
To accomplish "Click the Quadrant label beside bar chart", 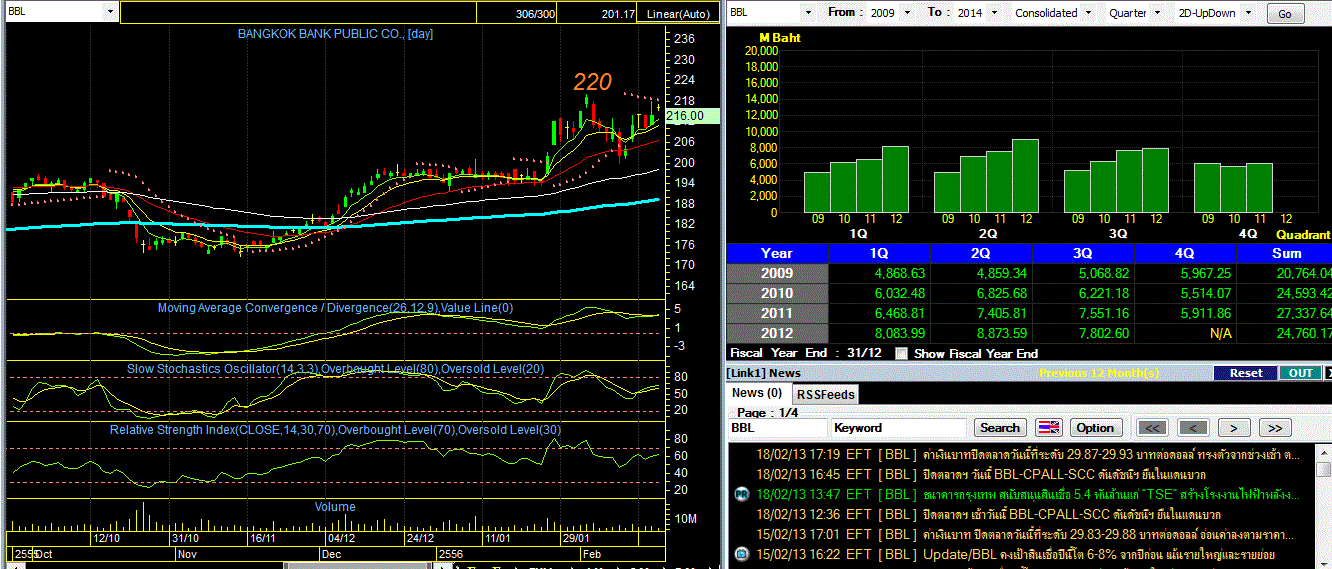I will point(1303,233).
